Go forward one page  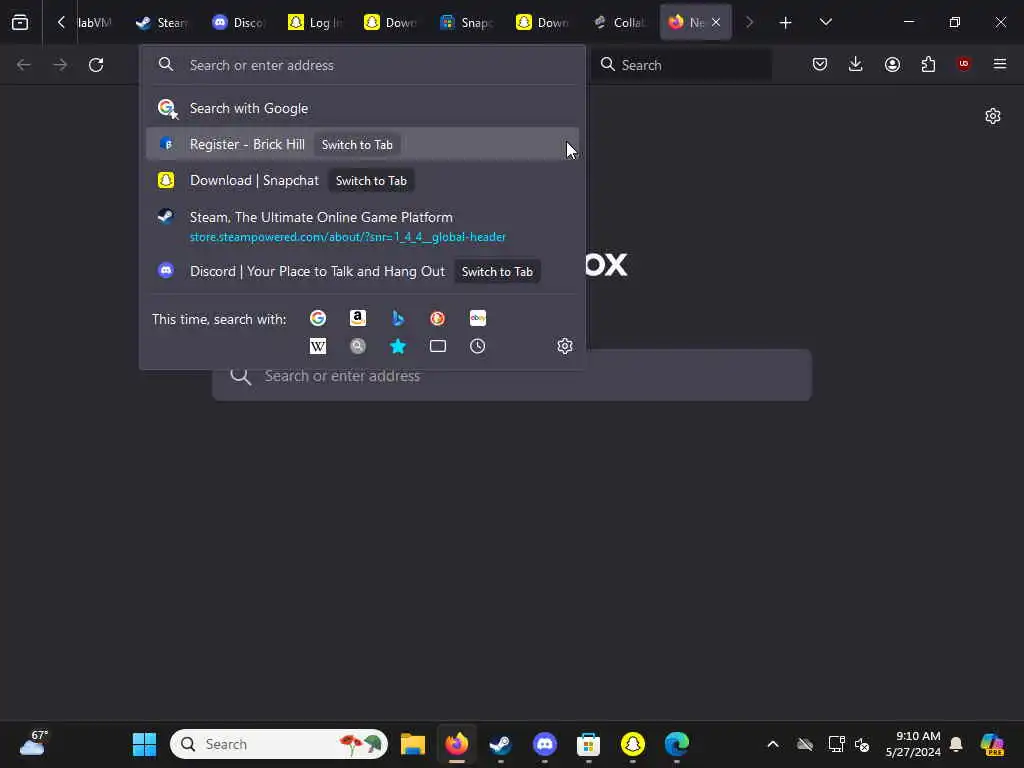[60, 65]
